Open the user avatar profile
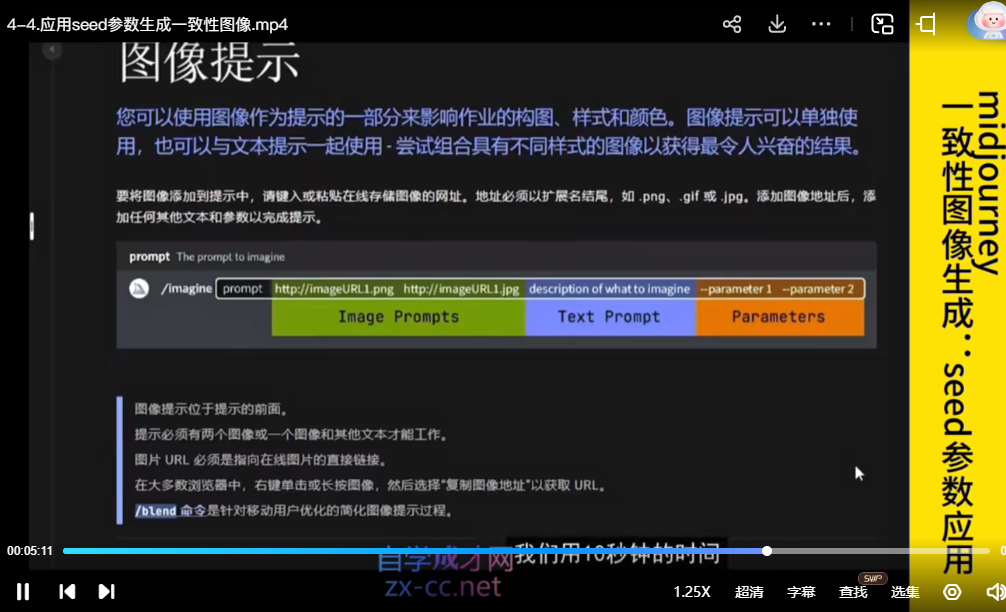Image resolution: width=1006 pixels, height=612 pixels. coord(988,21)
